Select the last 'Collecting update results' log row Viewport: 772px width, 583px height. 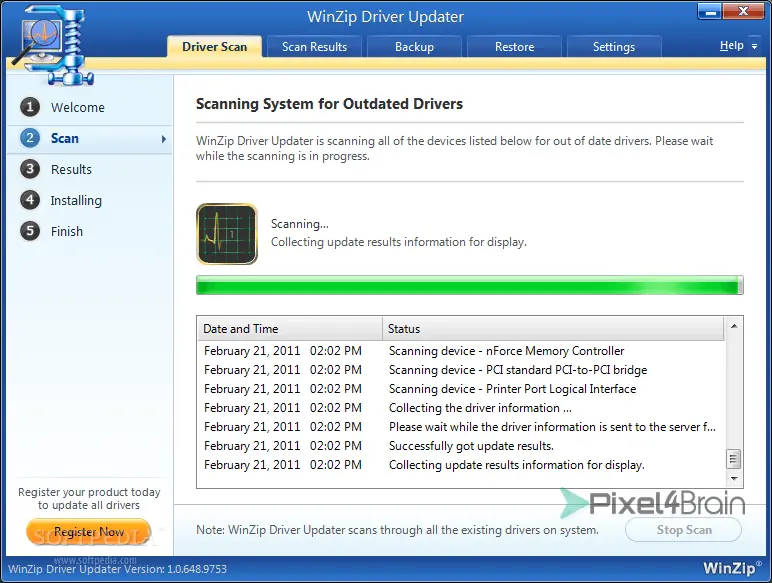click(x=461, y=465)
